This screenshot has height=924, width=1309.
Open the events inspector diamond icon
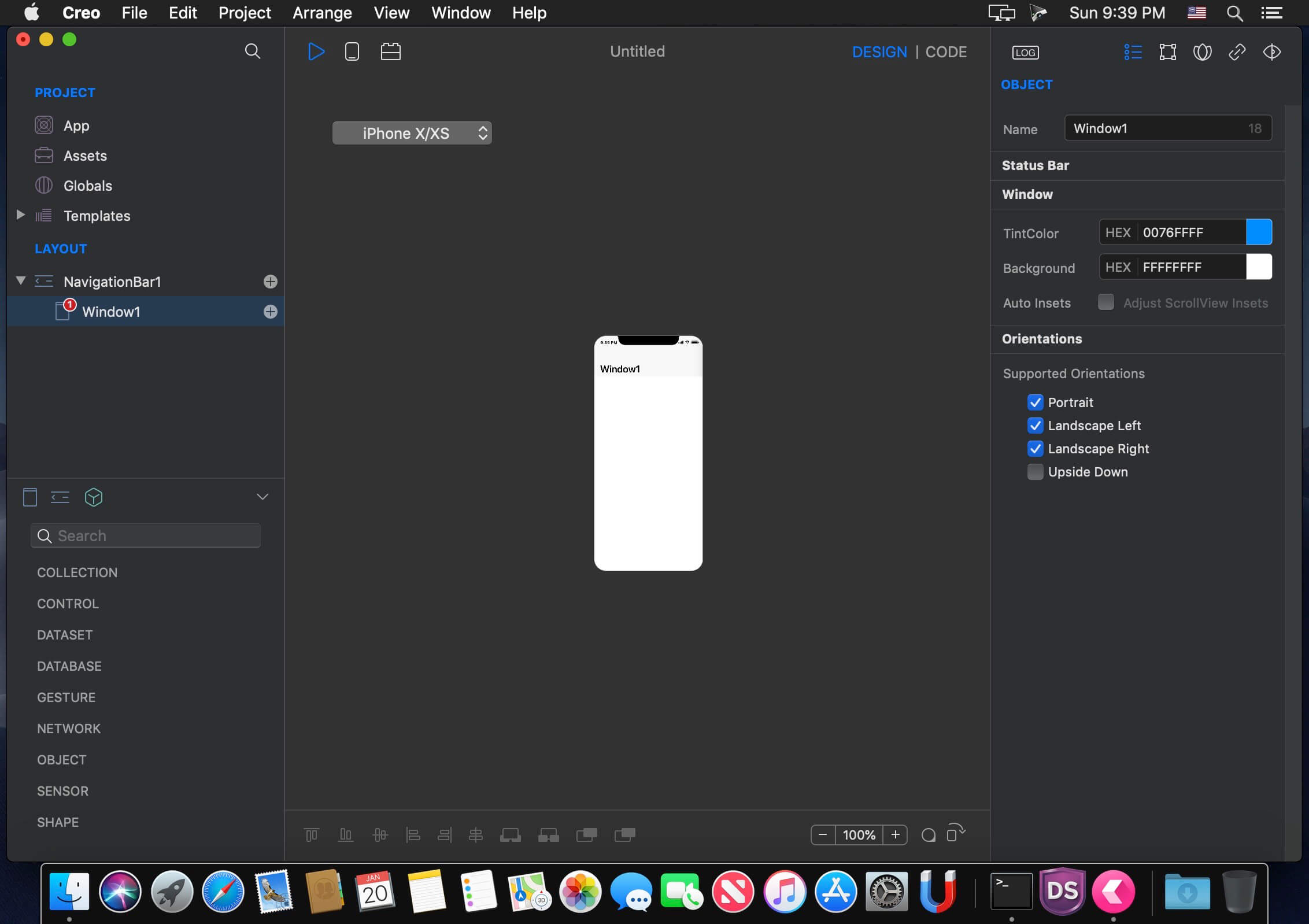pos(1271,52)
